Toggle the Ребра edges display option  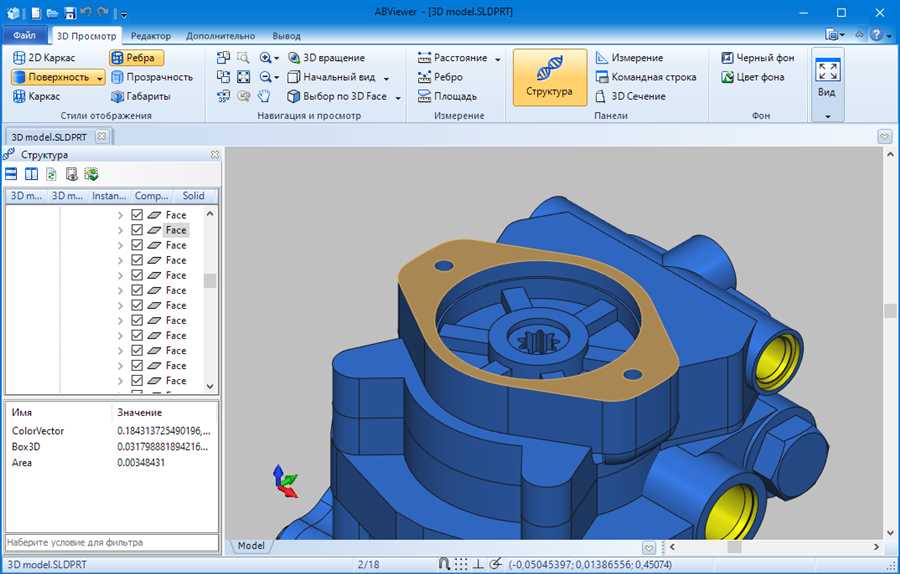pos(136,57)
